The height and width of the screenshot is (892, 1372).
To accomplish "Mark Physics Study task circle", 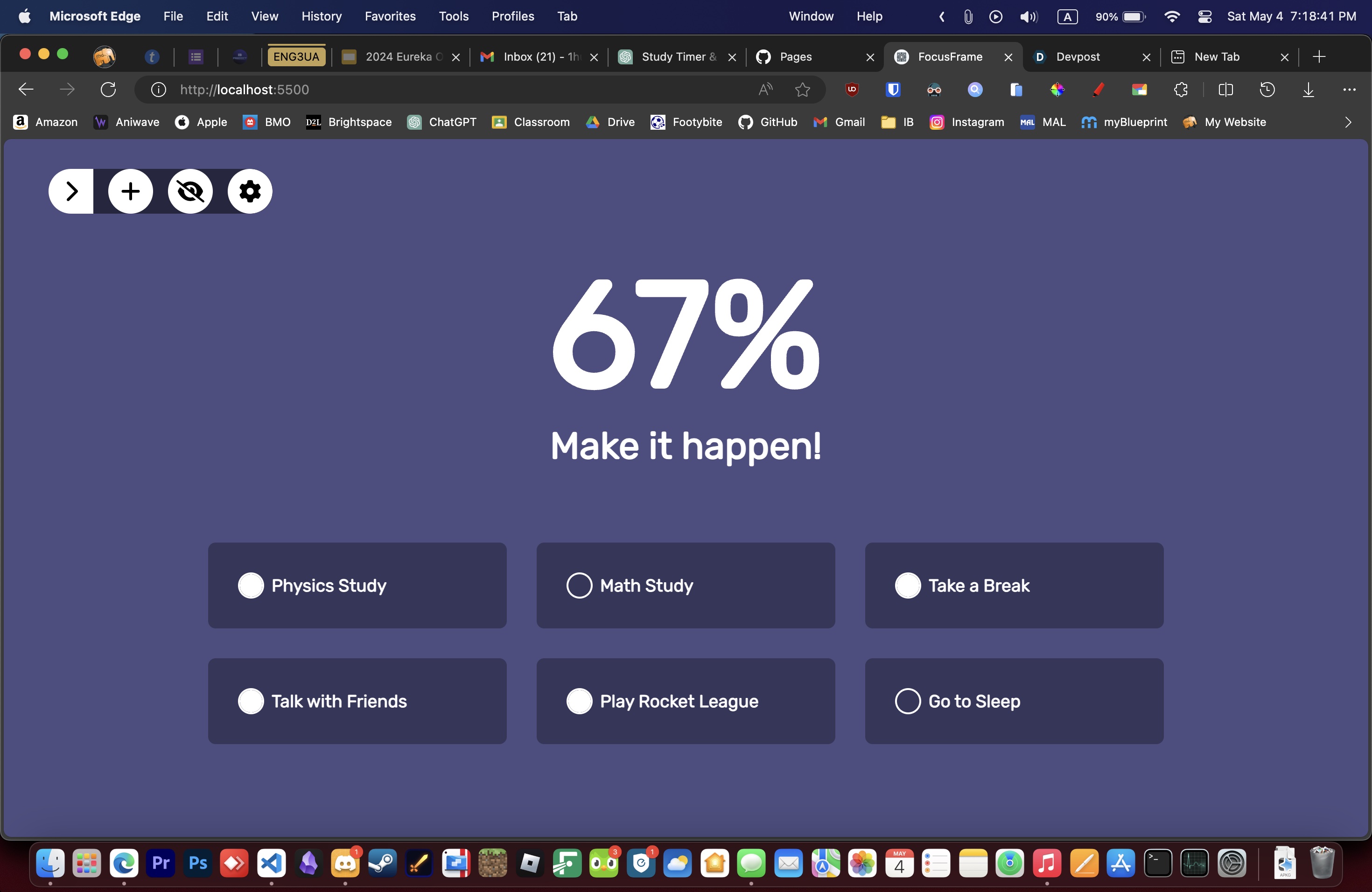I will tap(251, 585).
